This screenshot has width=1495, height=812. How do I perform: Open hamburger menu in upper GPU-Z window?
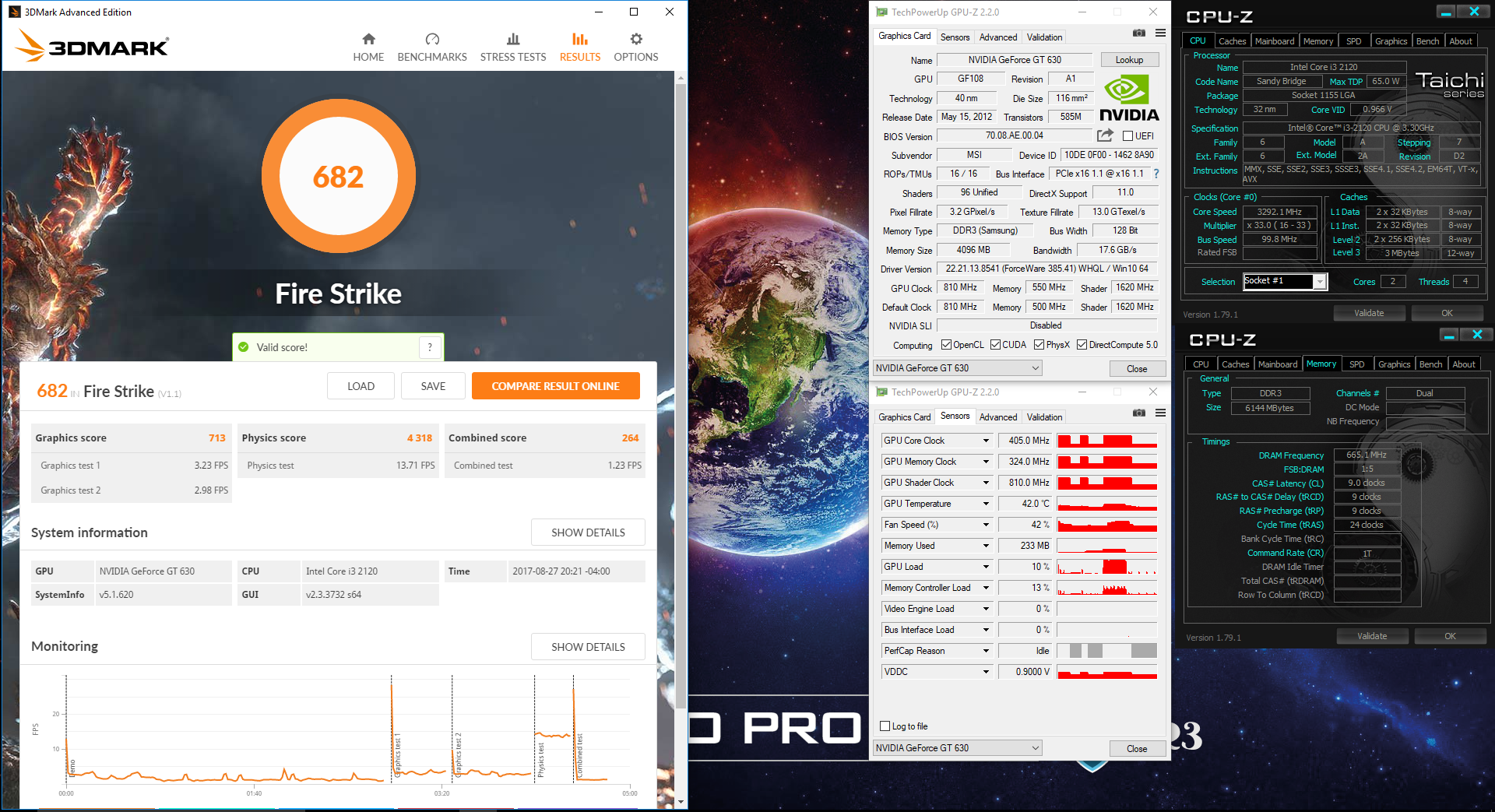(1160, 33)
